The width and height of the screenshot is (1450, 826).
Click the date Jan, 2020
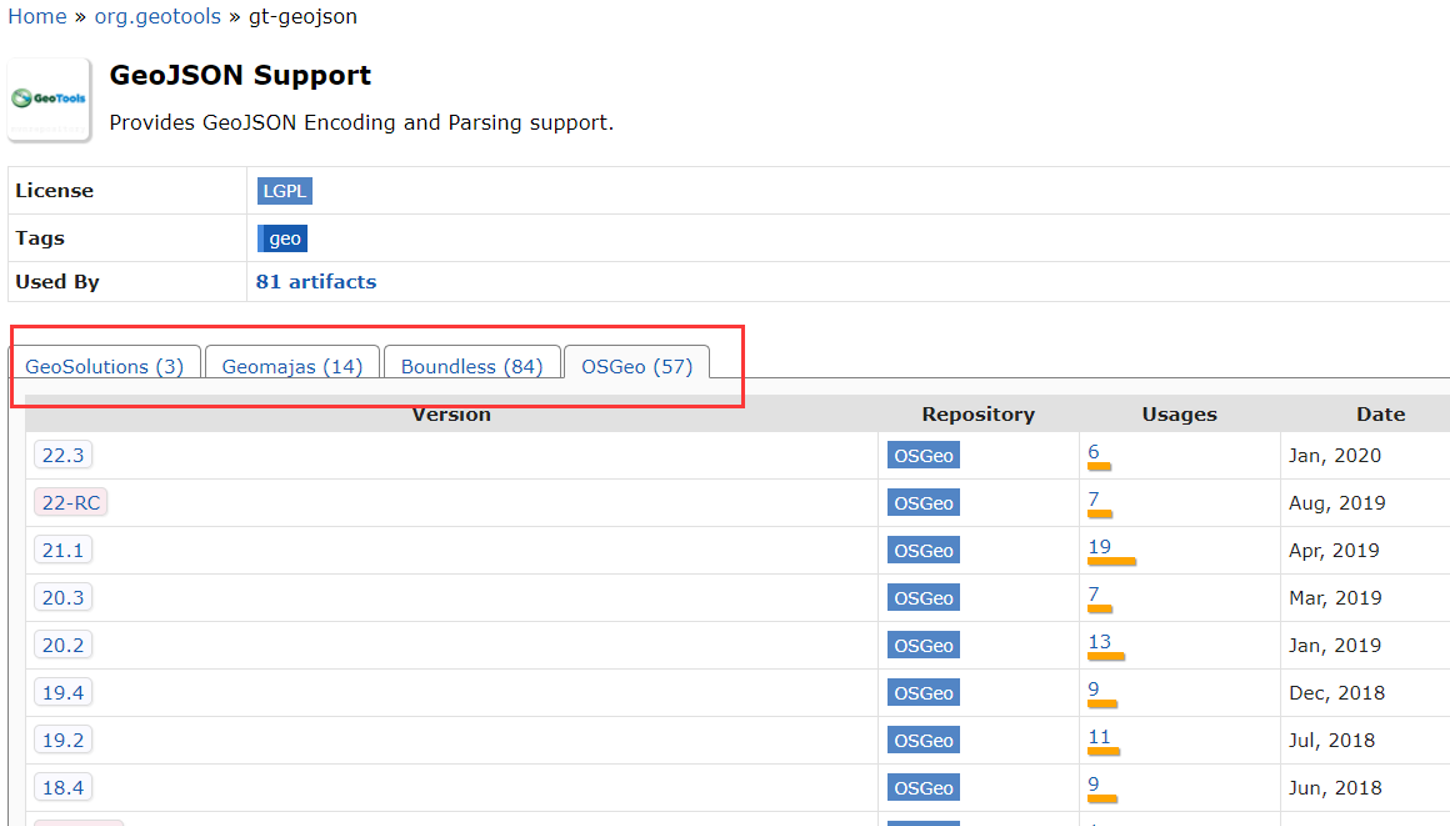1335,455
